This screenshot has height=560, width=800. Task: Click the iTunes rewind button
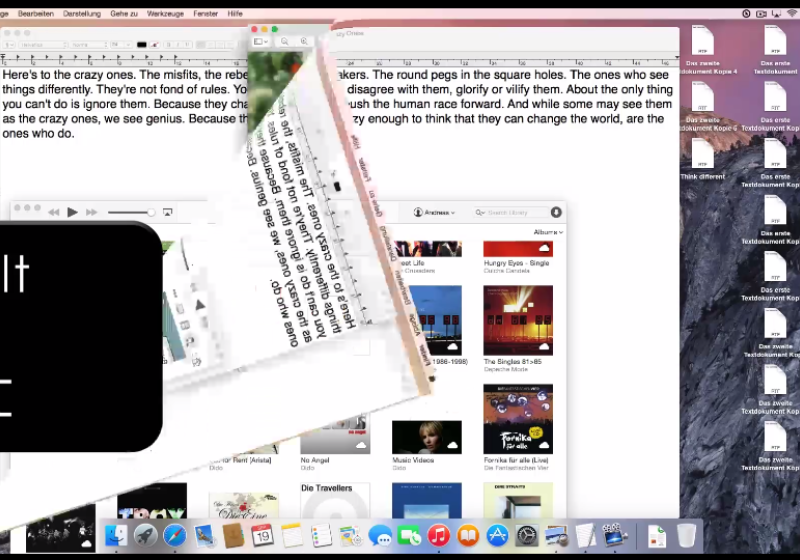[x=51, y=212]
